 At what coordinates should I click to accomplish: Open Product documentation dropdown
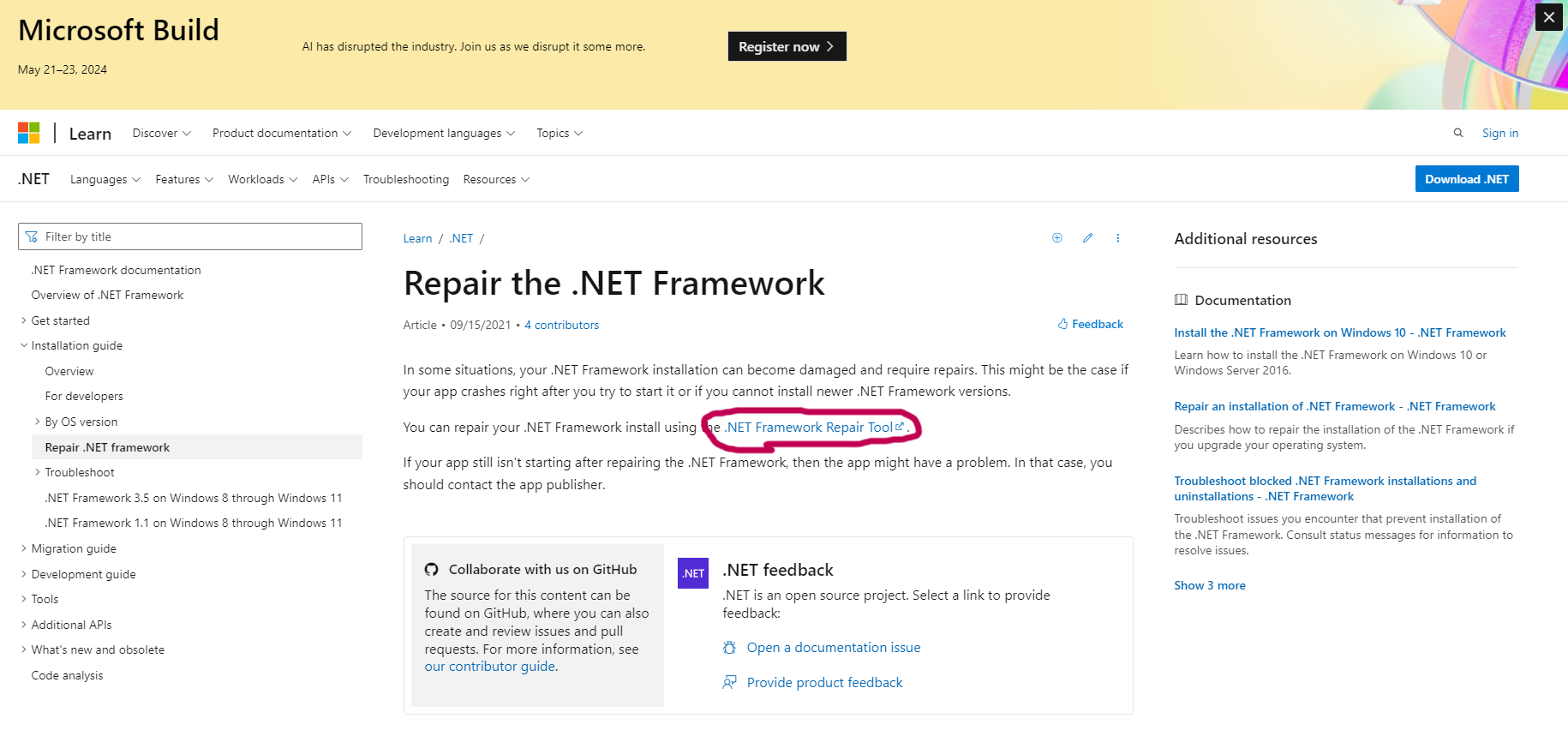click(x=282, y=133)
